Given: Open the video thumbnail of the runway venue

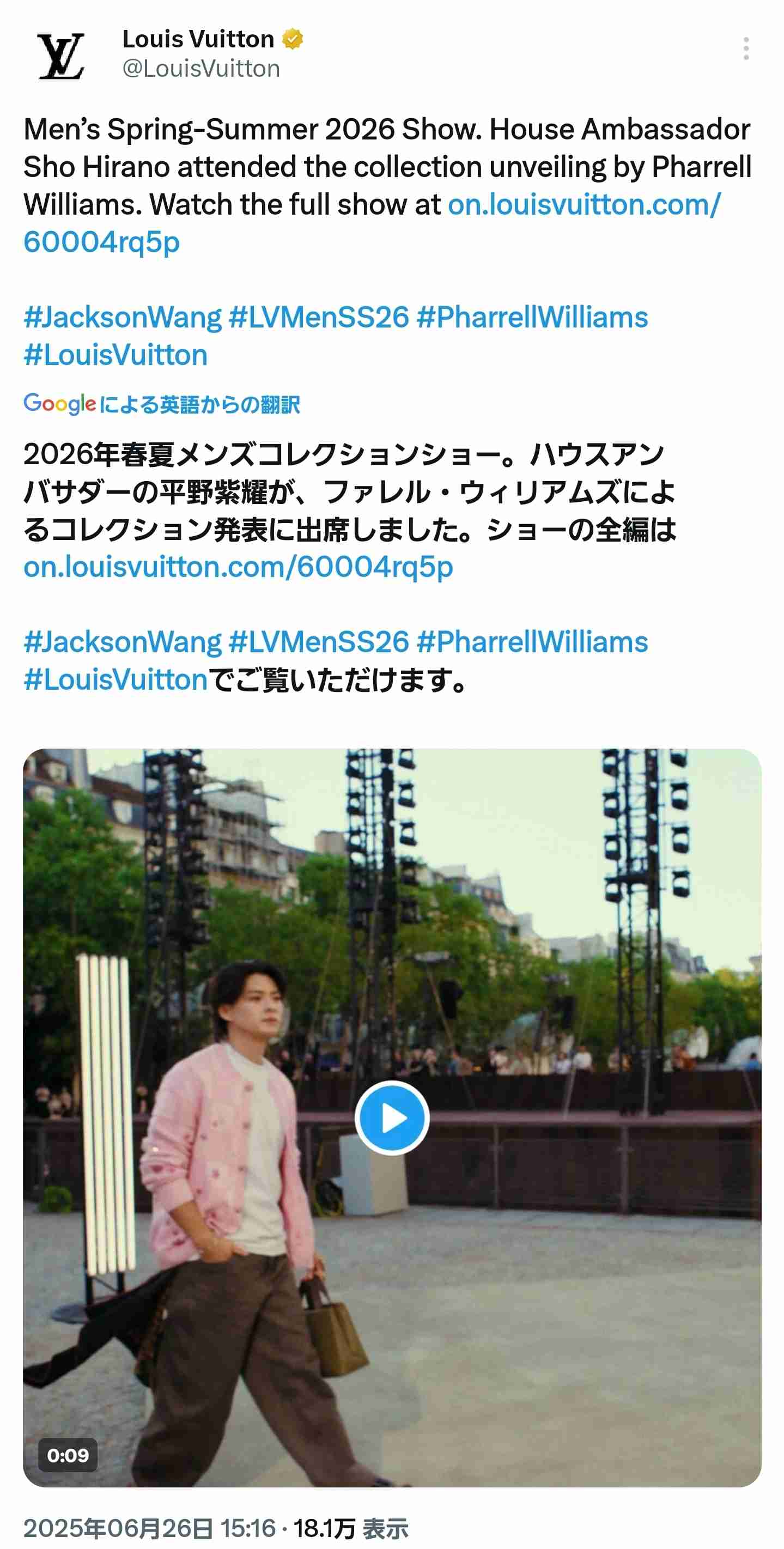Looking at the screenshot, I should point(392,1119).
